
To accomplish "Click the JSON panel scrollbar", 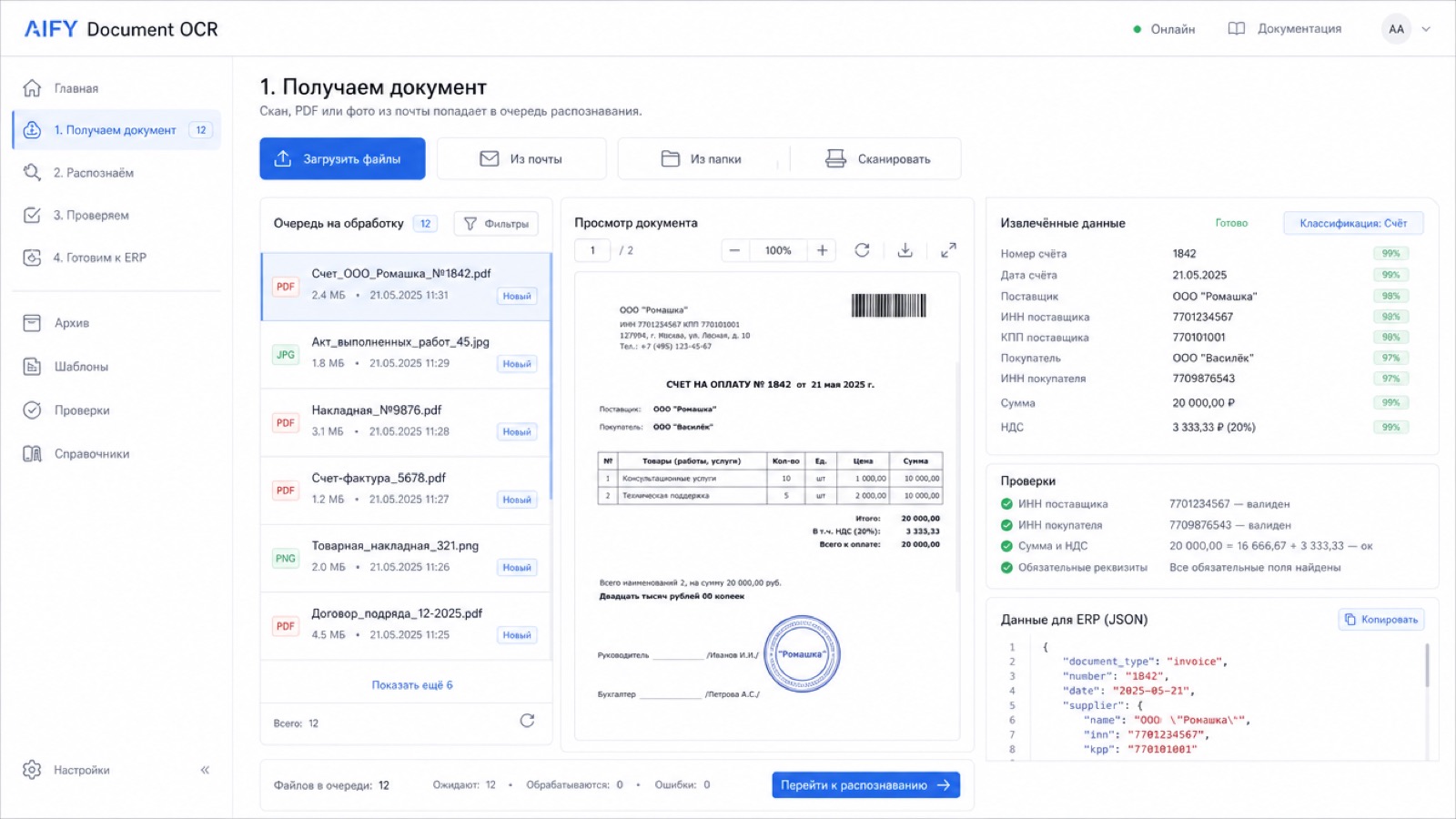I will (1427, 665).
